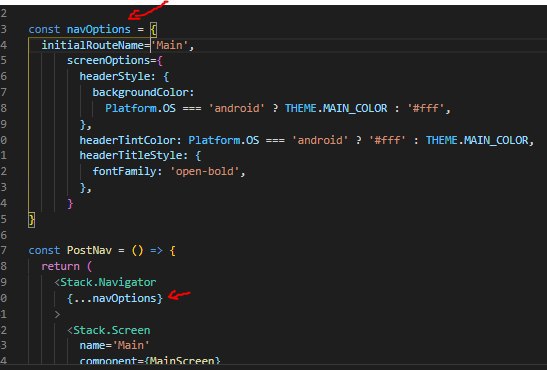Click the headerTintColor key
Image resolution: width=547 pixels, height=370 pixels.
click(x=127, y=140)
